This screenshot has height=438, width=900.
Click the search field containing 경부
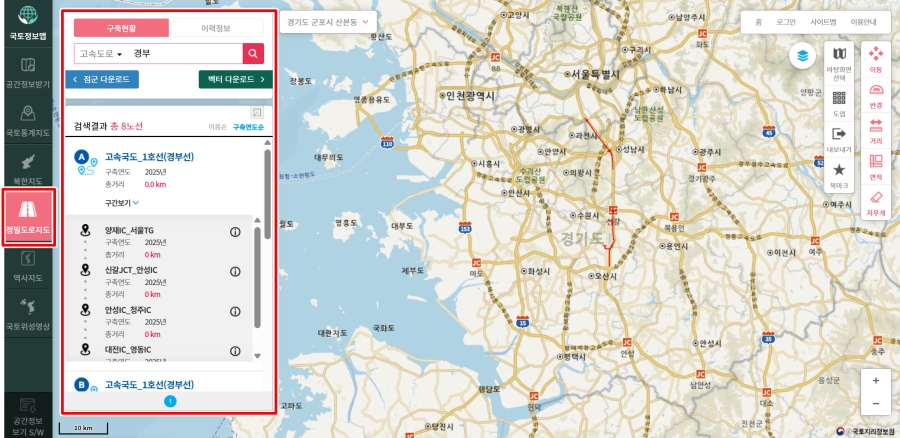coord(185,53)
